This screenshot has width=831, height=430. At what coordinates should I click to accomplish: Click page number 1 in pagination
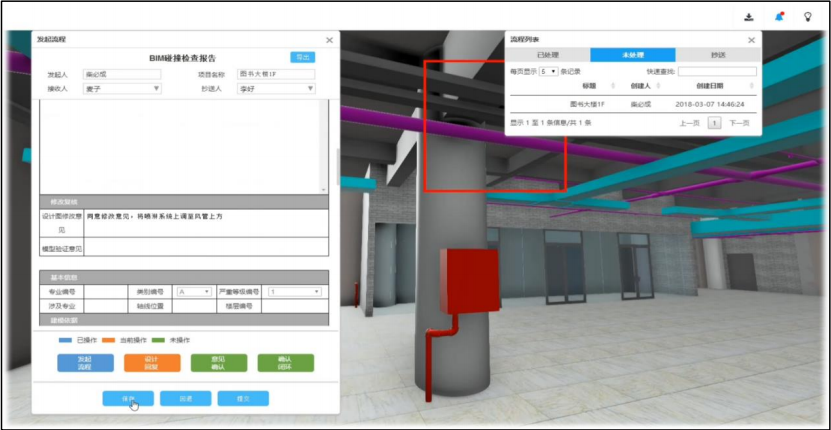(x=714, y=123)
